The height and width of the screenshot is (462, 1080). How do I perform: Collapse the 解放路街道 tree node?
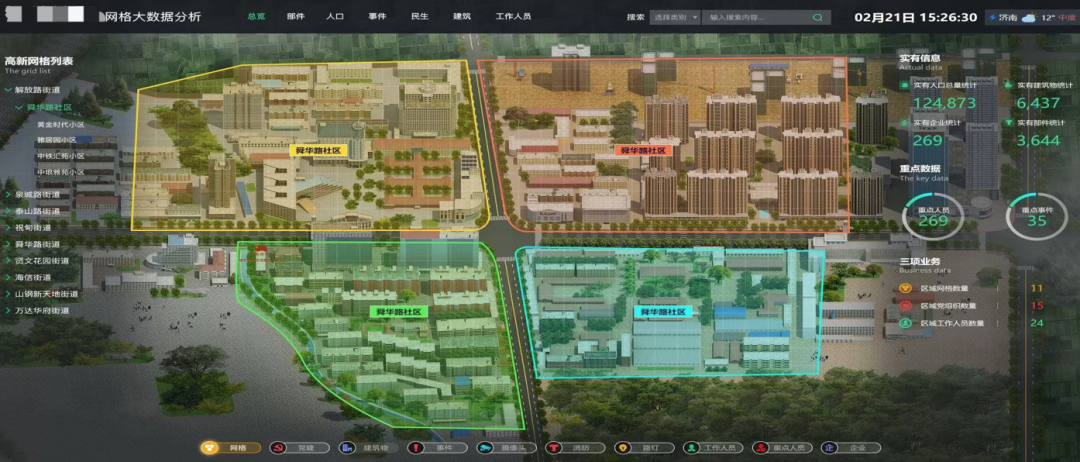[x=7, y=90]
